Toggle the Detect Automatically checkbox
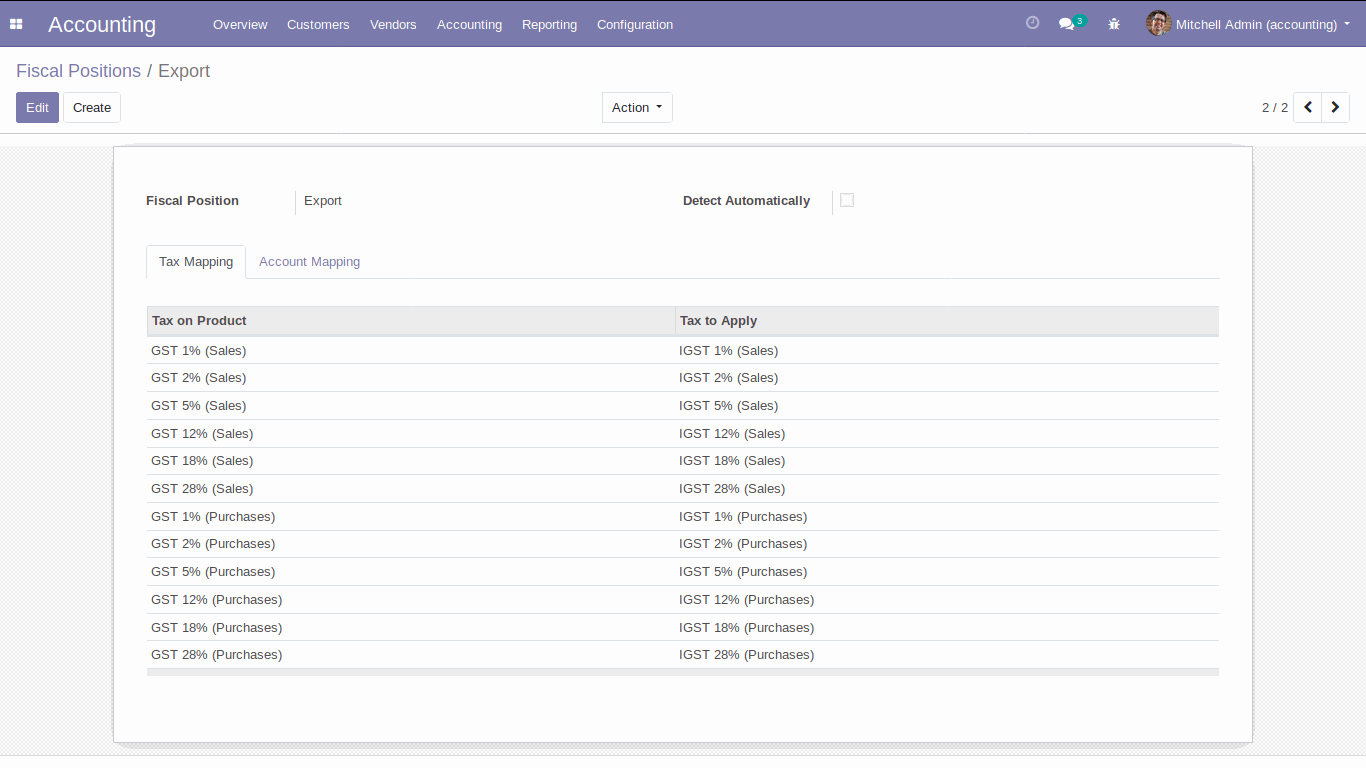1366x768 pixels. pos(847,200)
